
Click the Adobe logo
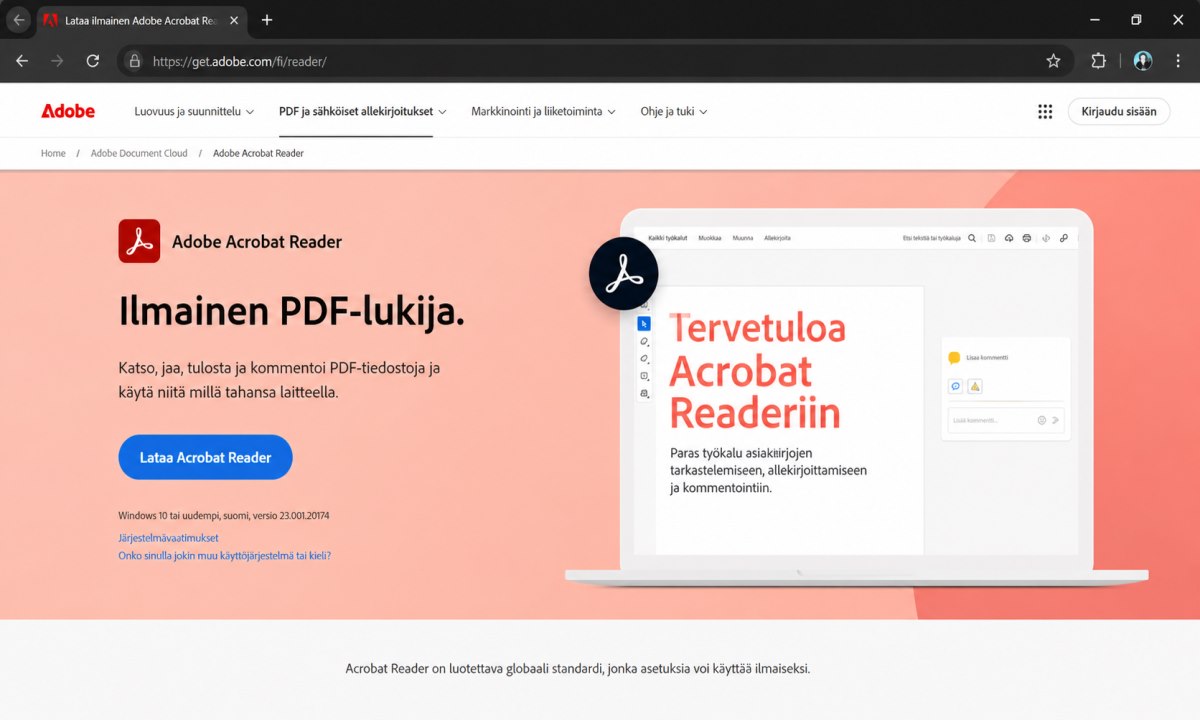click(68, 111)
